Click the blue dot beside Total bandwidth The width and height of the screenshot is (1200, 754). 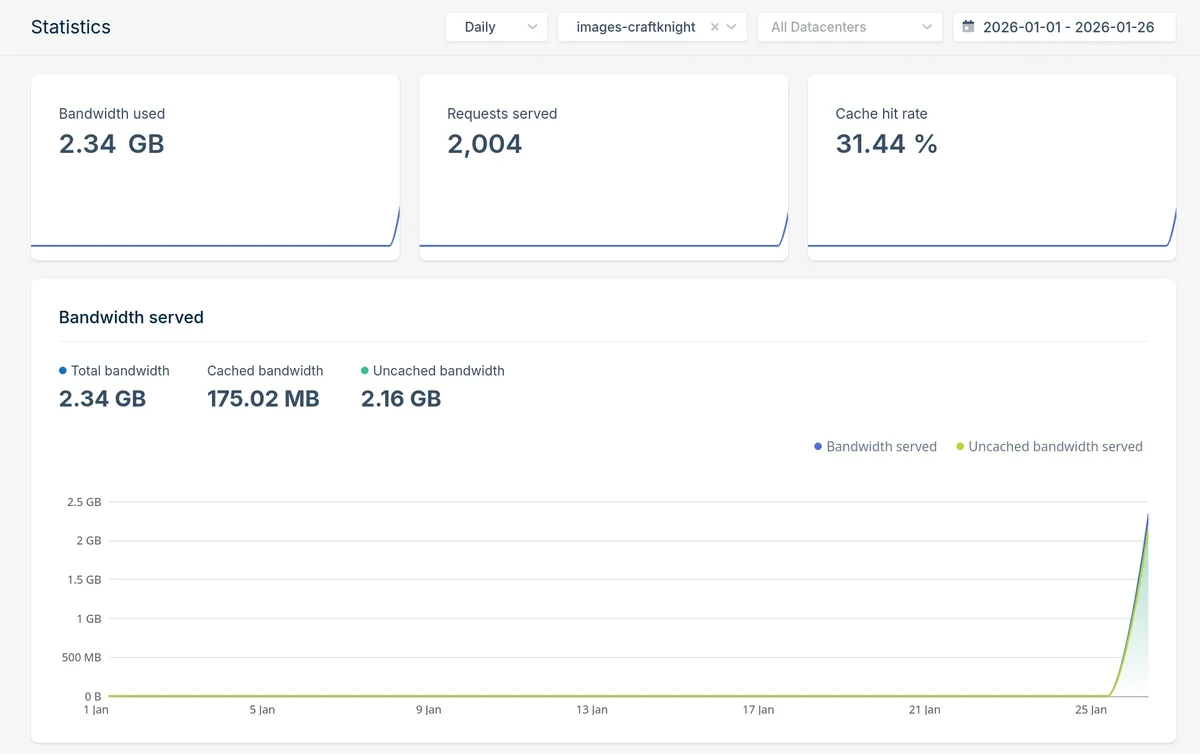[63, 371]
